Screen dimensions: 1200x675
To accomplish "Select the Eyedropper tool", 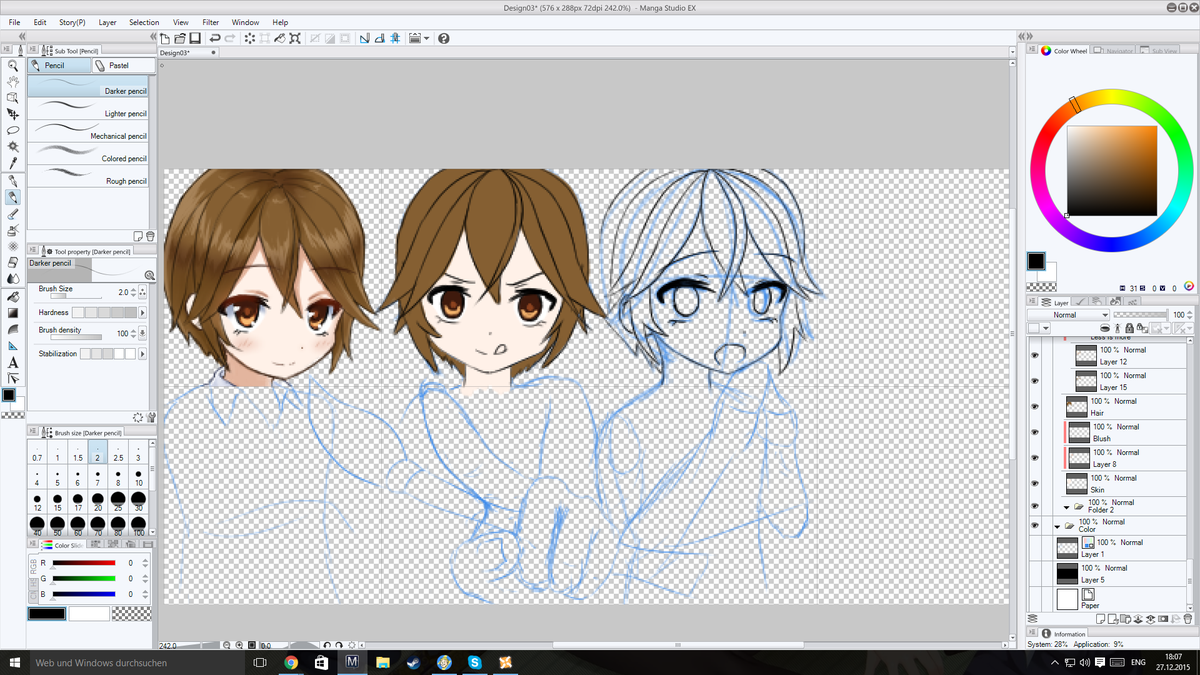I will (x=13, y=163).
